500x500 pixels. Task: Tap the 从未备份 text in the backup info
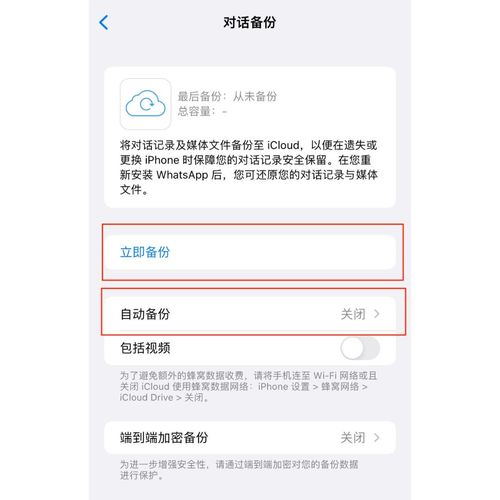coord(255,96)
